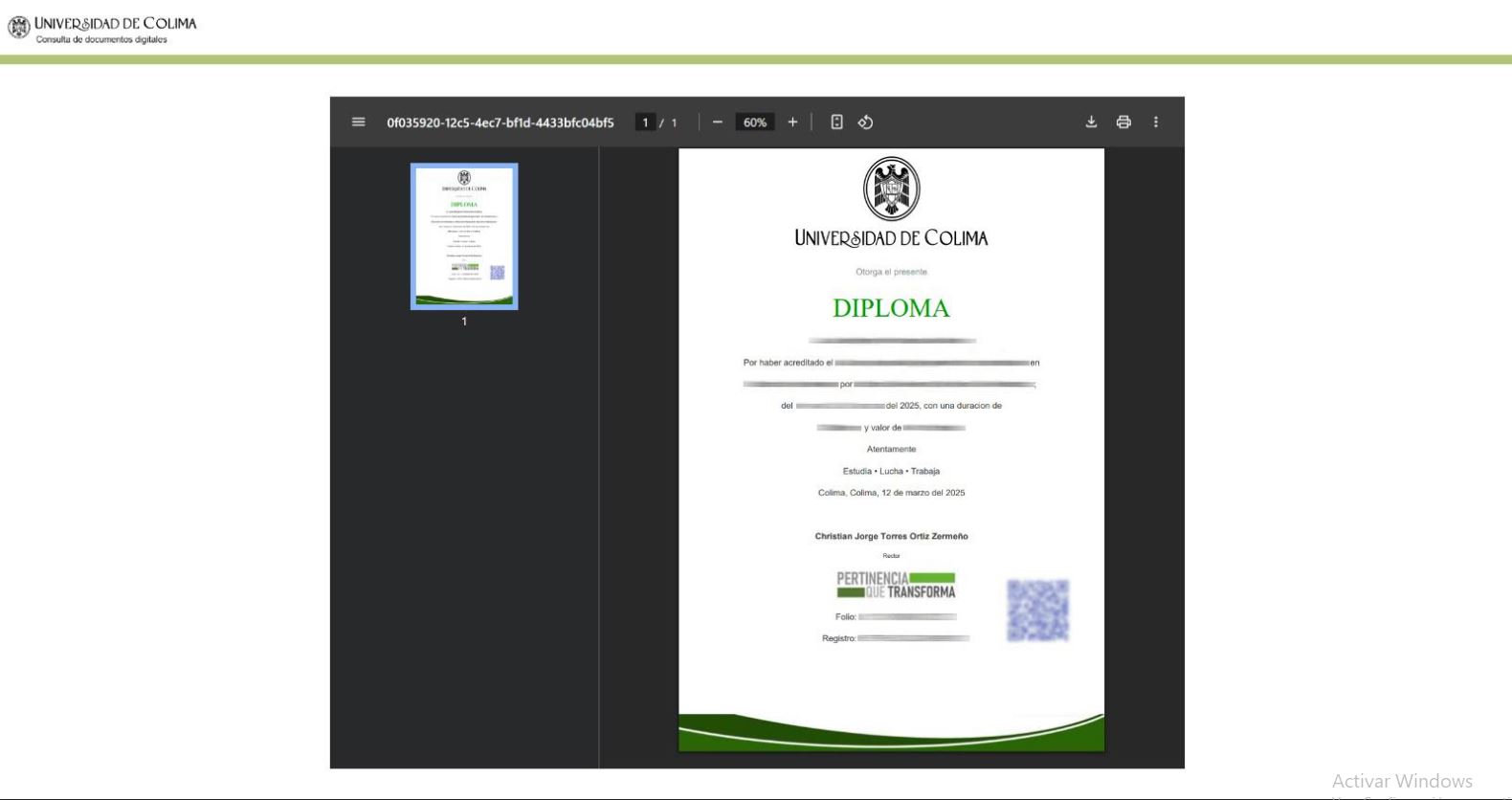Rotate the document counterclockwise
The height and width of the screenshot is (800, 1512).
(x=865, y=122)
